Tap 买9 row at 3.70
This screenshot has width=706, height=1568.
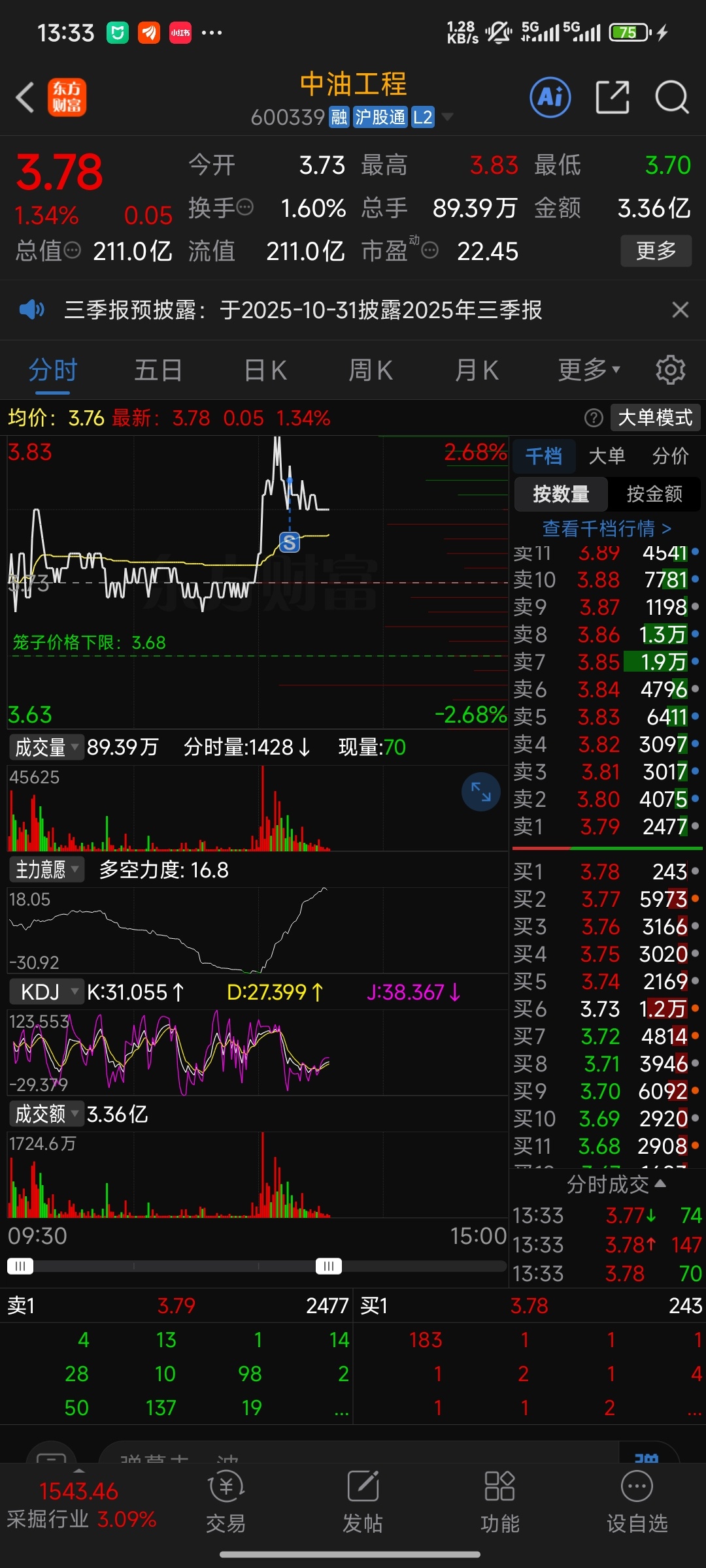click(606, 1091)
